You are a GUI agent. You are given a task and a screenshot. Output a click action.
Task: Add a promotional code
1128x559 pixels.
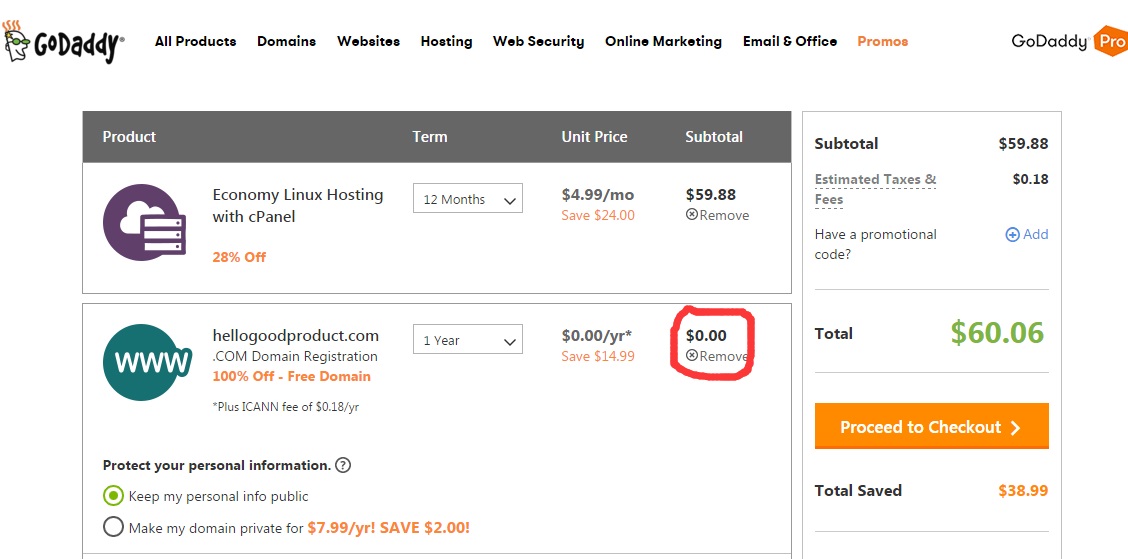pyautogui.click(x=1027, y=234)
